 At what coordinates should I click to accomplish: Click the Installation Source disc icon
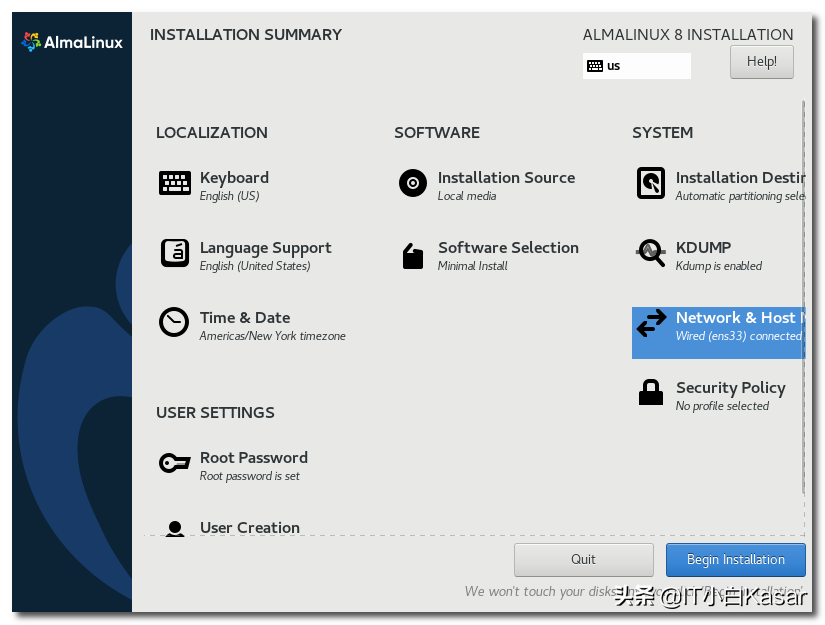(x=413, y=183)
